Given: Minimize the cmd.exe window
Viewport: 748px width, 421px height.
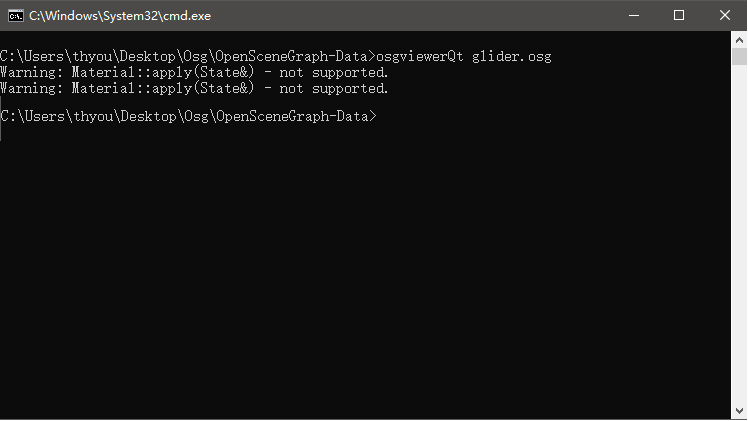Looking at the screenshot, I should [634, 16].
